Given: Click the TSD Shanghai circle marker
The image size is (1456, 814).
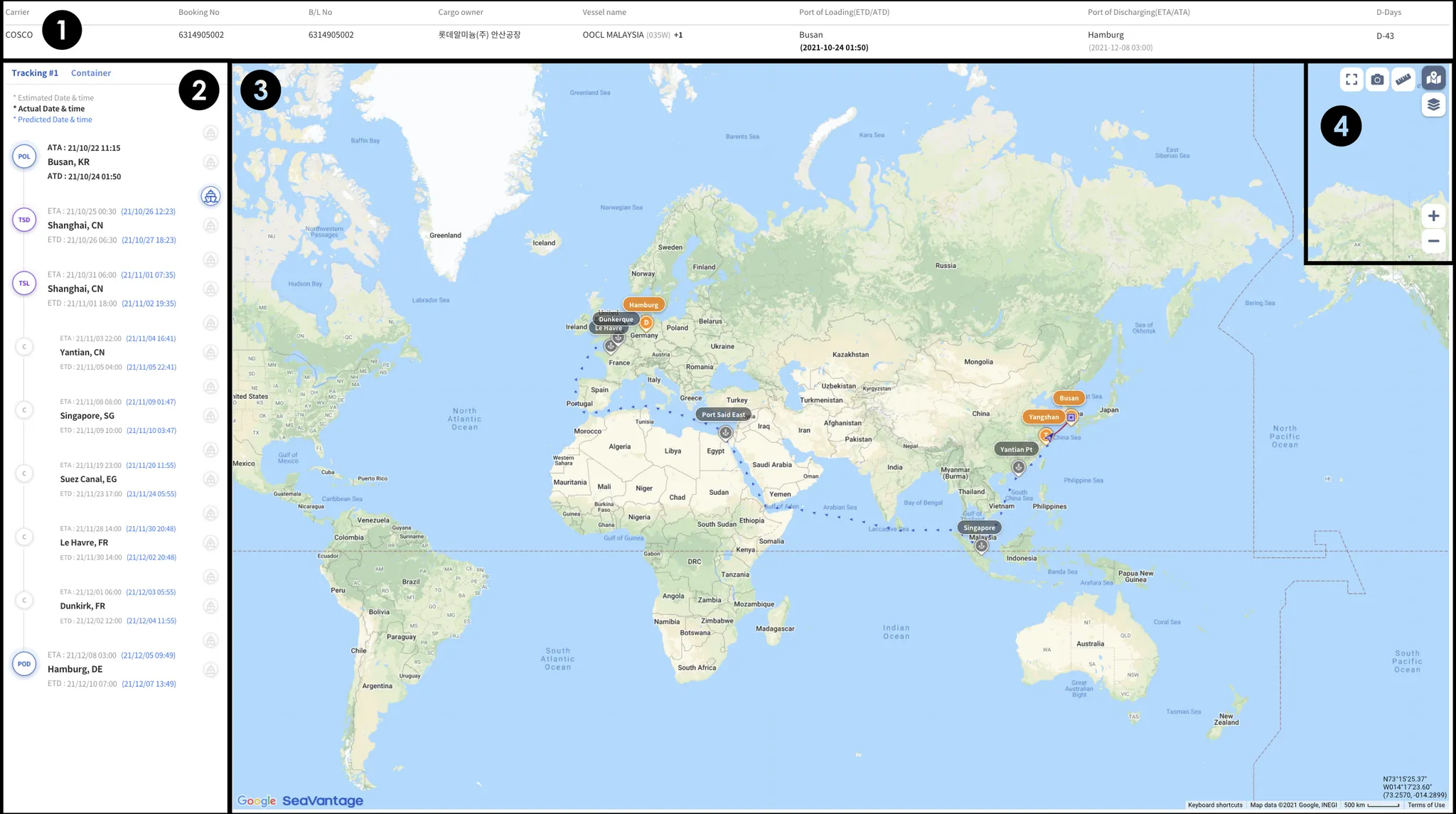Looking at the screenshot, I should click(x=24, y=220).
